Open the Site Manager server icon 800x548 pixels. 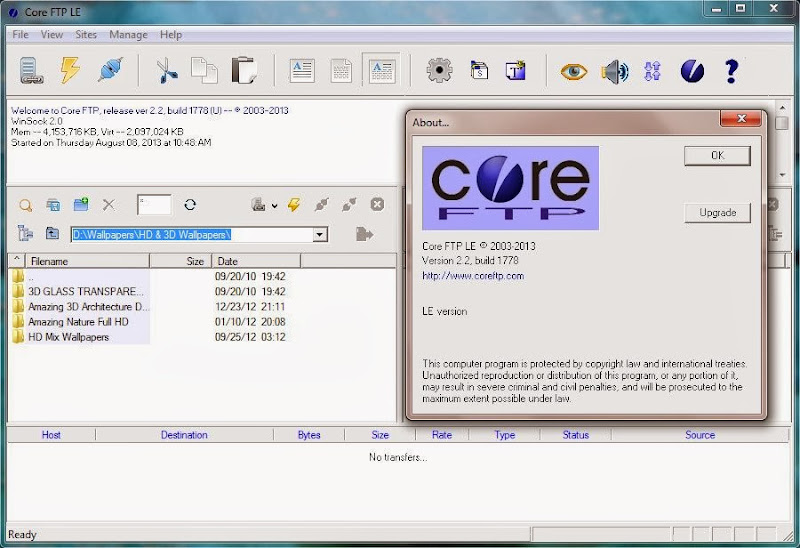click(31, 70)
